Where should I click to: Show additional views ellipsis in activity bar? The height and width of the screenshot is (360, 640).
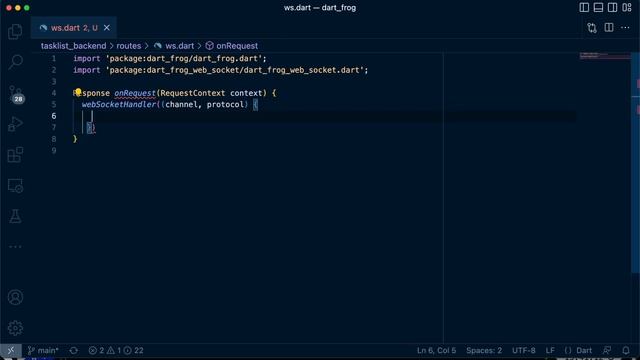coord(15,247)
